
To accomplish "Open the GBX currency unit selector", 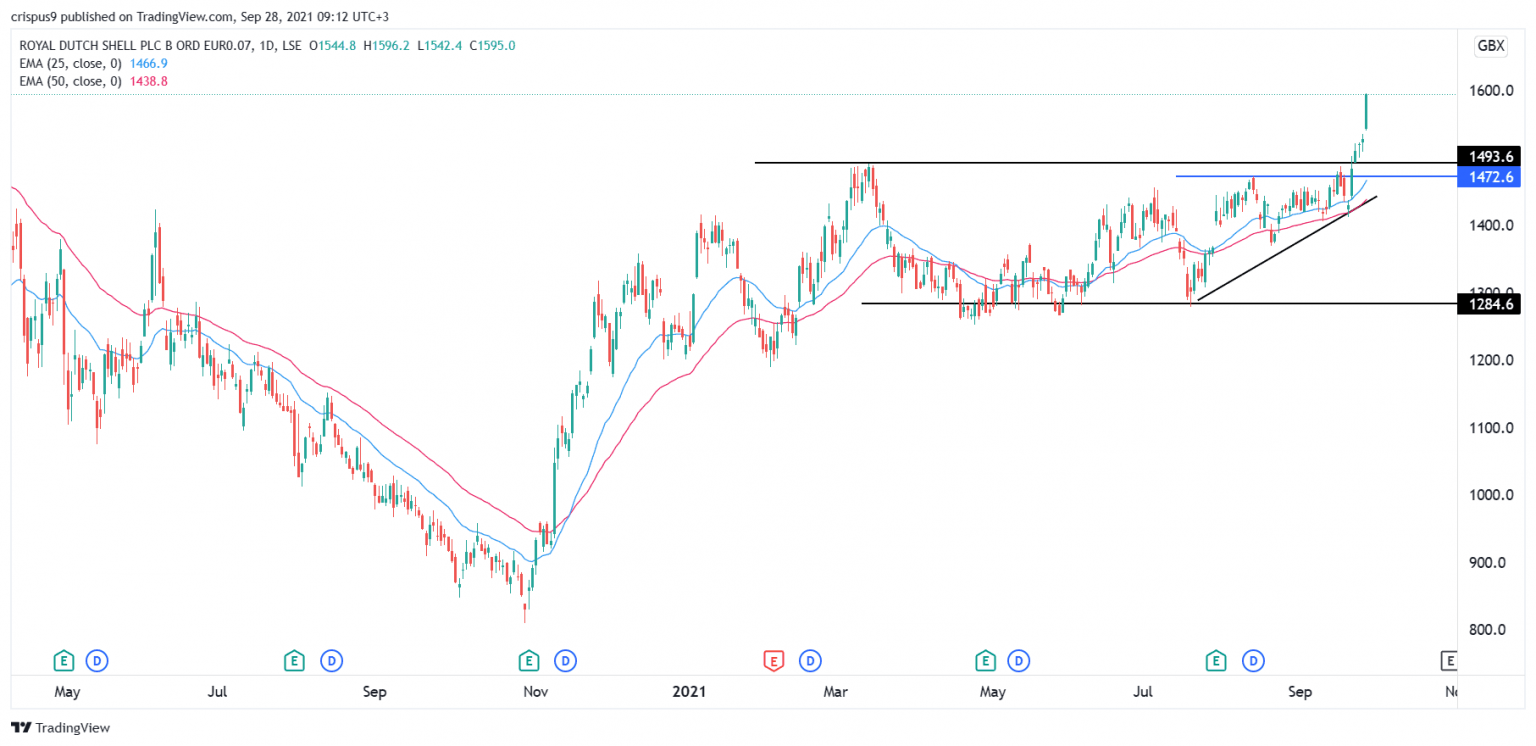I will 1489,46.
